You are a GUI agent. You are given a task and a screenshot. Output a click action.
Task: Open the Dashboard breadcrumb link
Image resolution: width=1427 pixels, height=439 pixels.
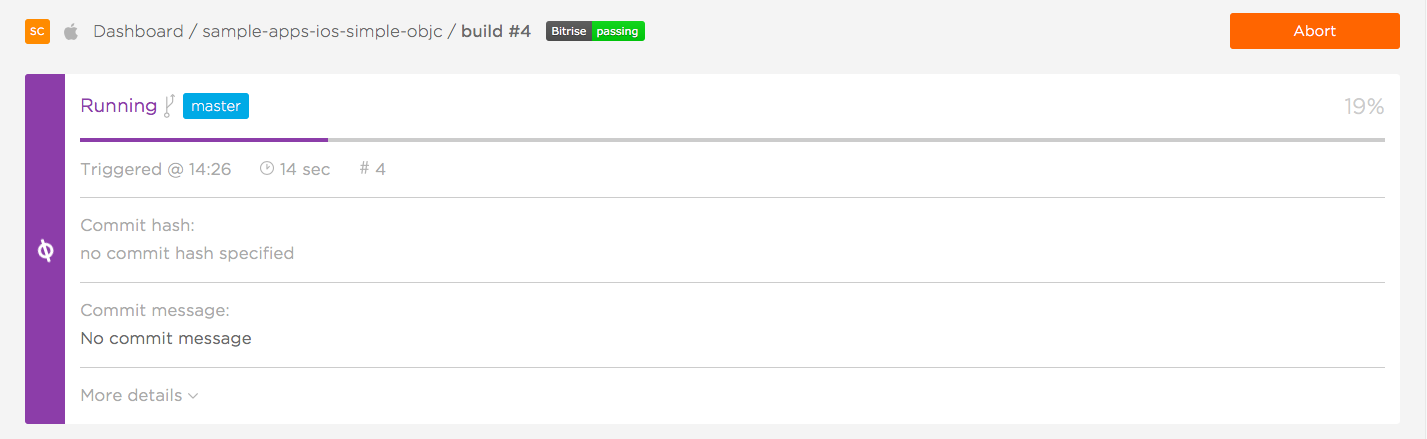click(x=138, y=31)
